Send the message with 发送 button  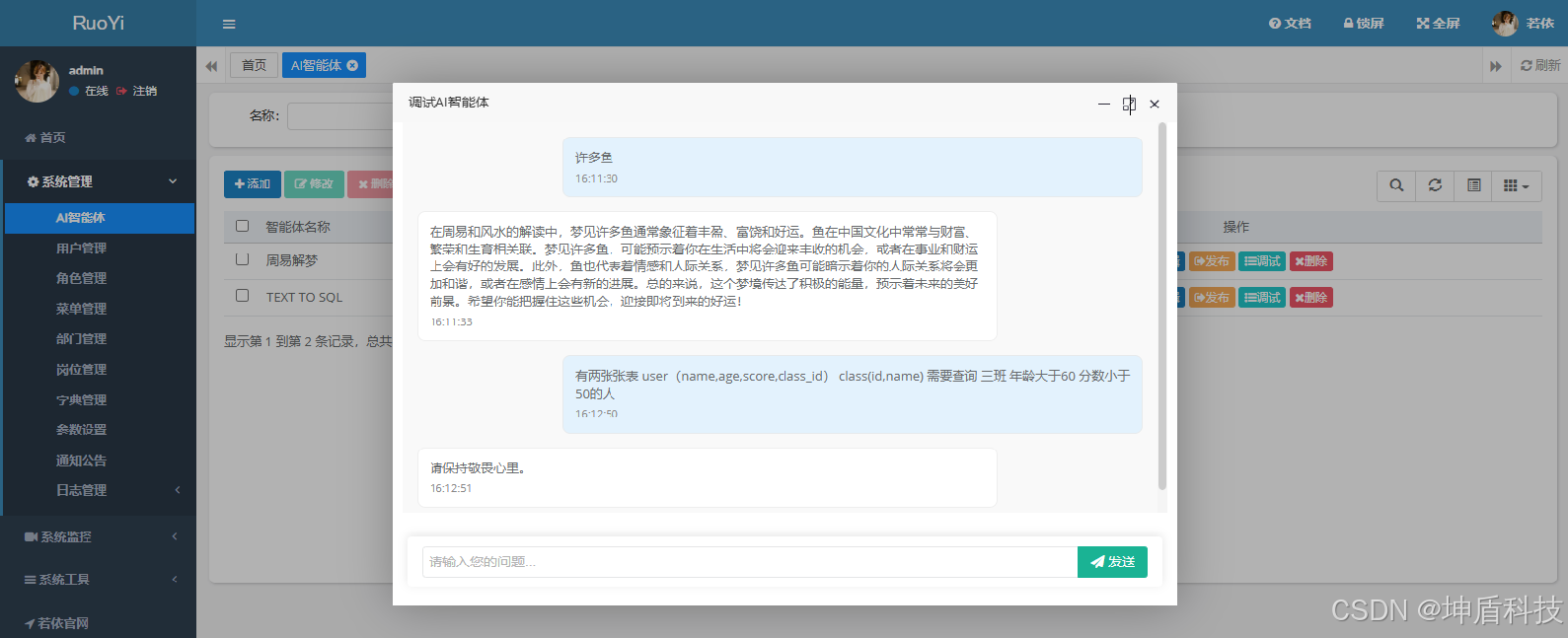1112,562
